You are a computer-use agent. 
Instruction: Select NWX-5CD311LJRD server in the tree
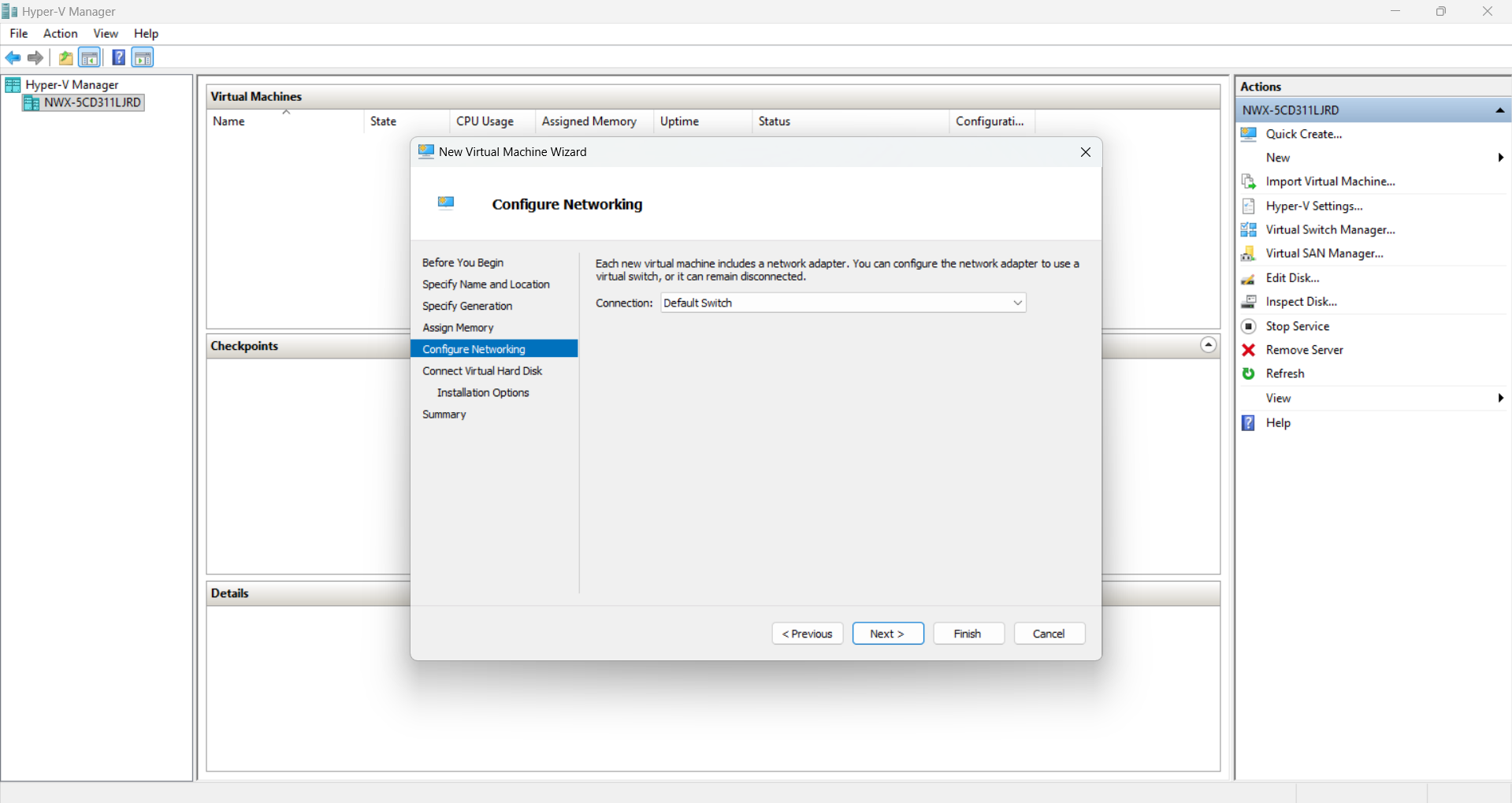92,102
